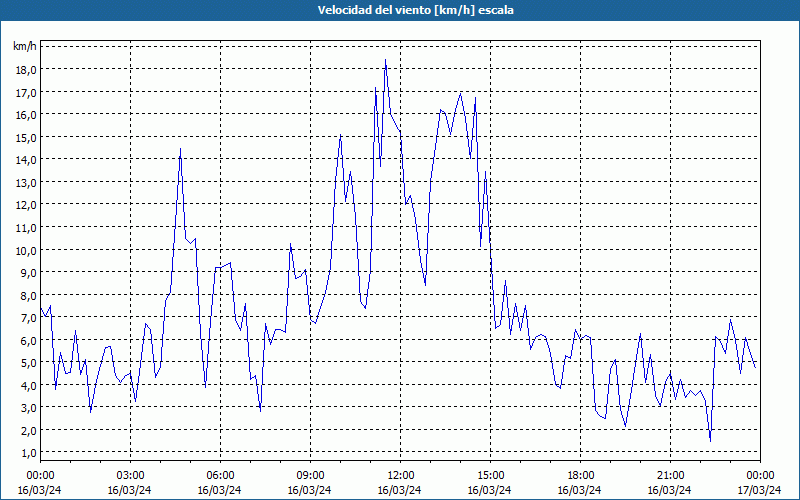800x500 pixels.
Task: Click the 4,0 y-axis label
Action: tap(28, 385)
